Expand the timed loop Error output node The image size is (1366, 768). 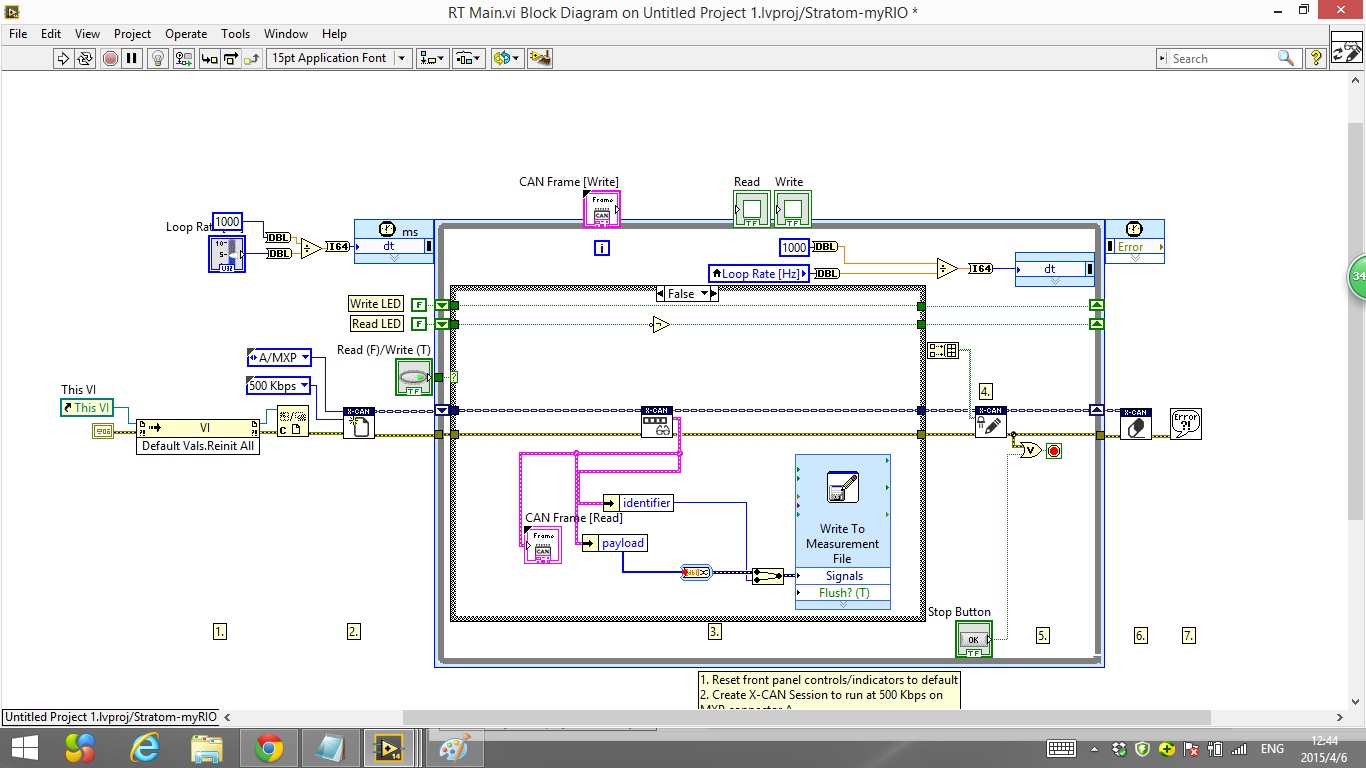1135,257
